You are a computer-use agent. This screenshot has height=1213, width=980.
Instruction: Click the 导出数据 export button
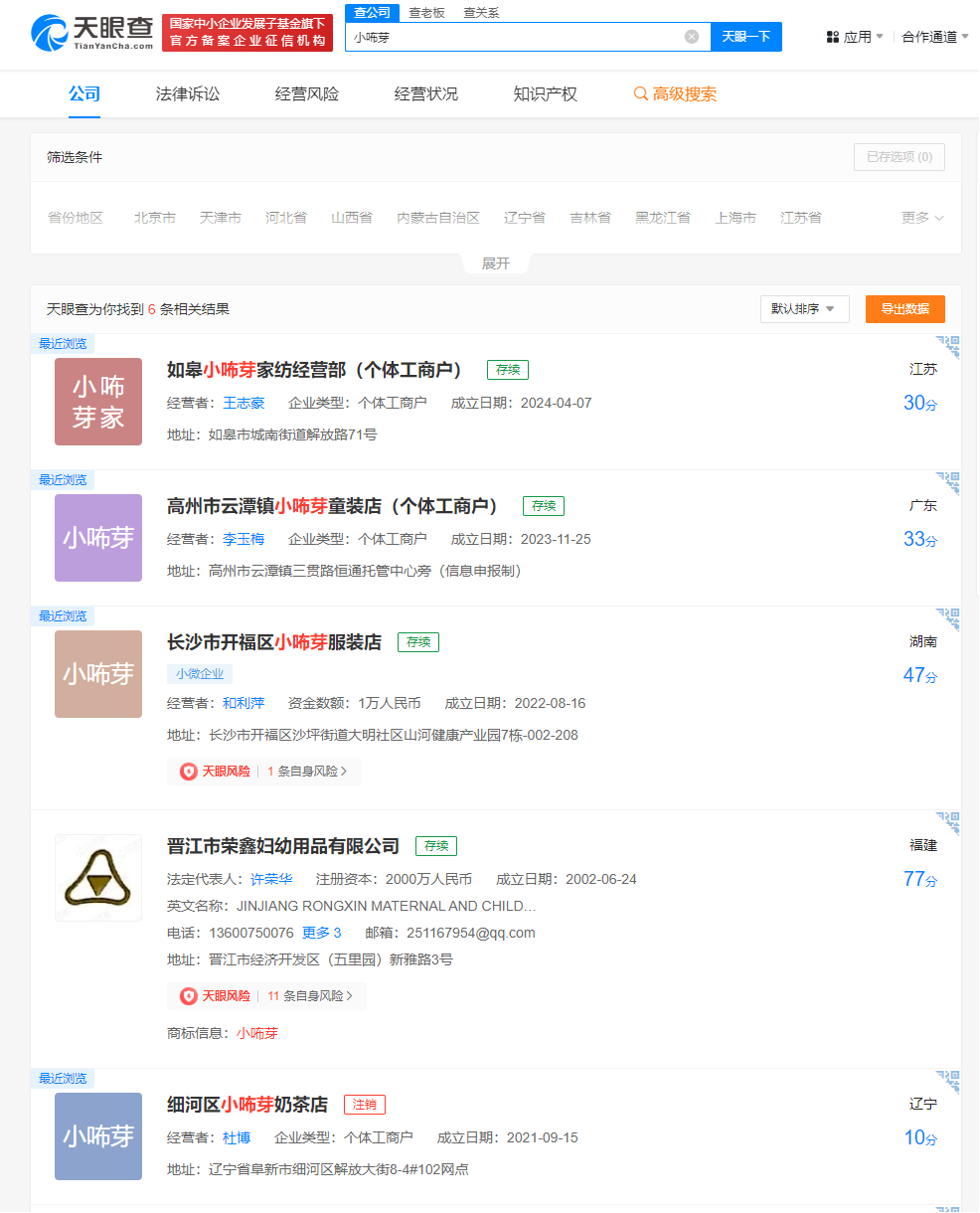(905, 309)
